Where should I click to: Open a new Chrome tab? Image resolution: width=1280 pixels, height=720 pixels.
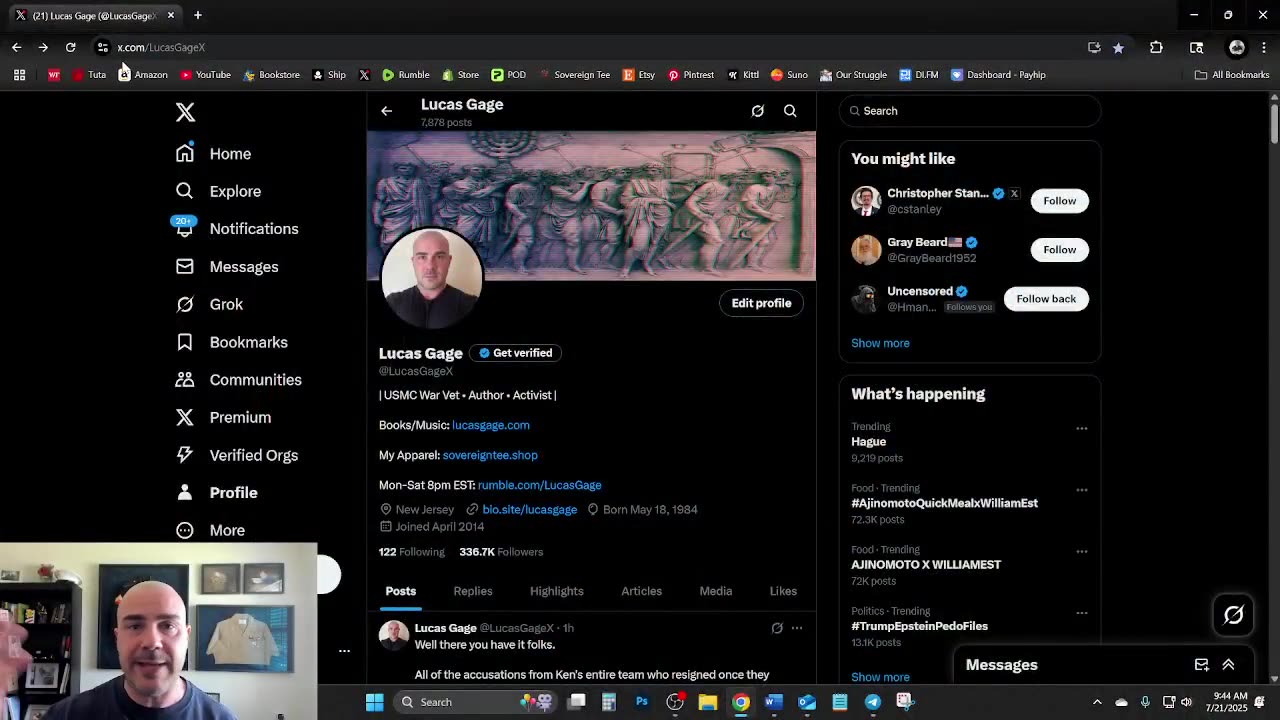[198, 15]
